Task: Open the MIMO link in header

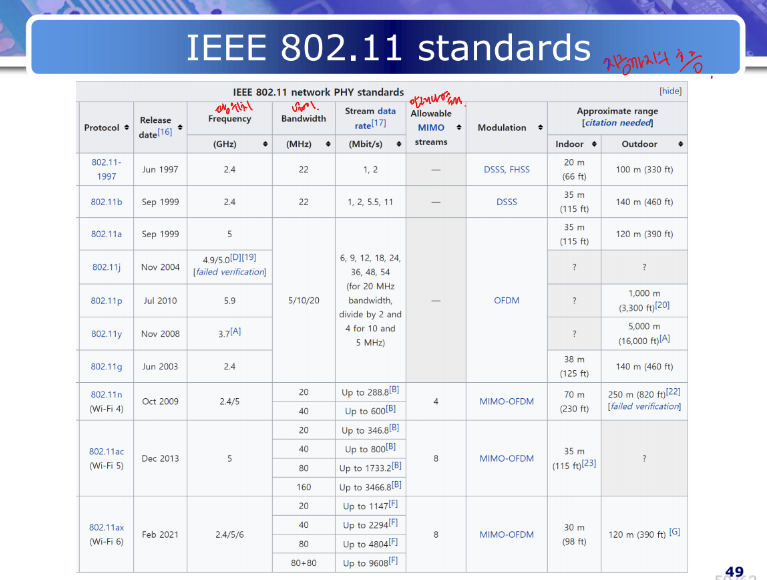Action: (431, 127)
